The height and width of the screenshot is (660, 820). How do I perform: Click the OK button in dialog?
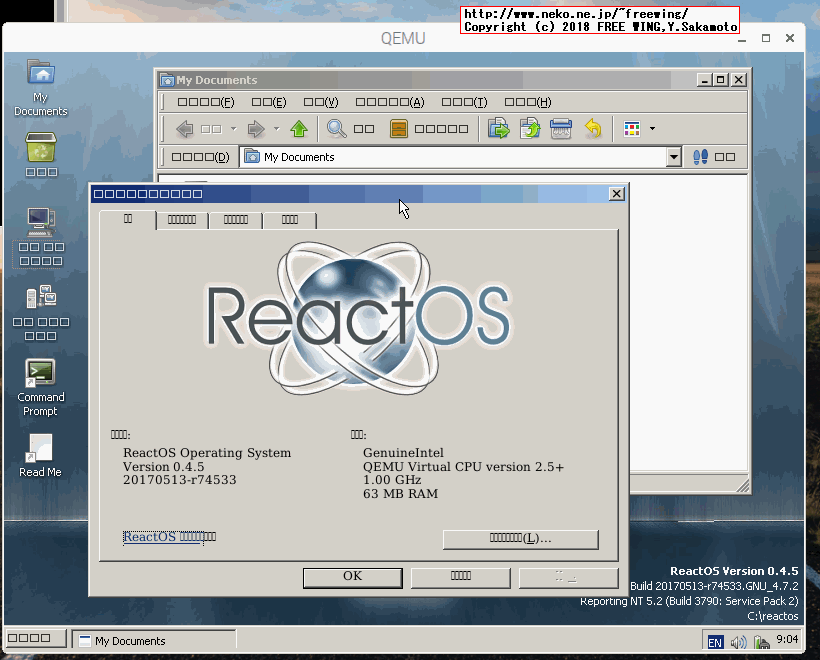352,577
